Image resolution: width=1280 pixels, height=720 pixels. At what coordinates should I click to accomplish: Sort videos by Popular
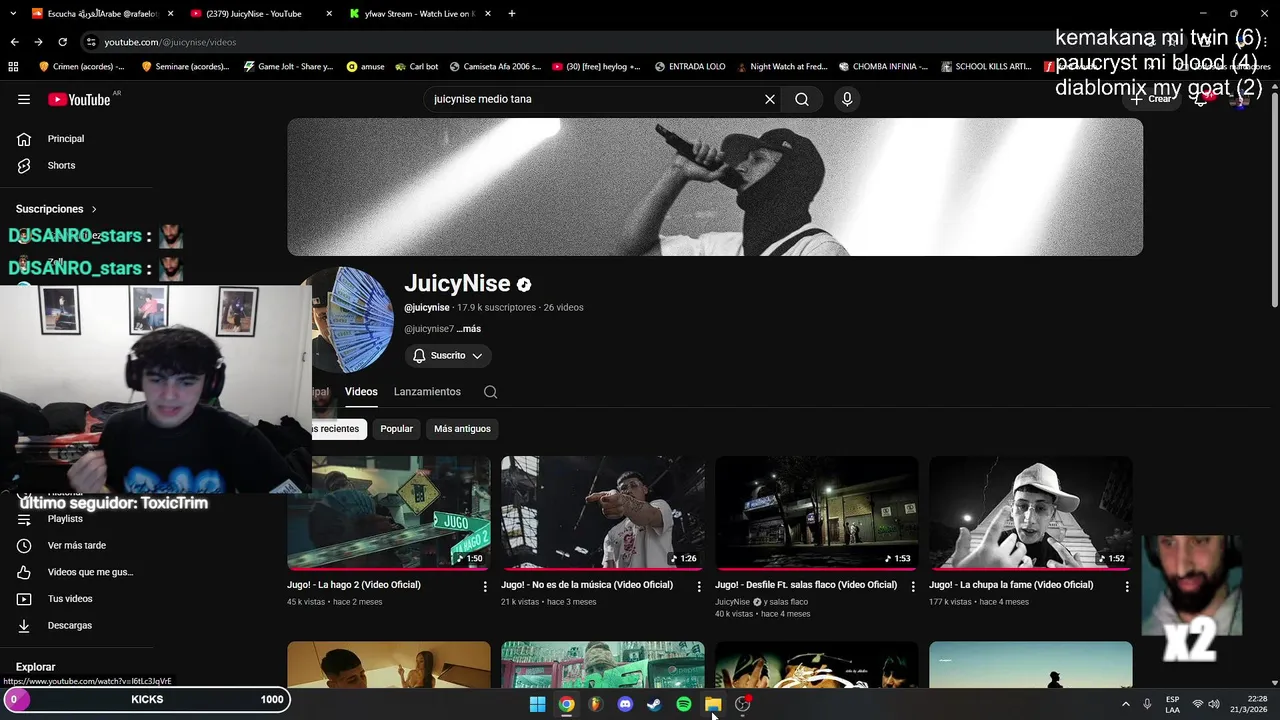coord(397,429)
